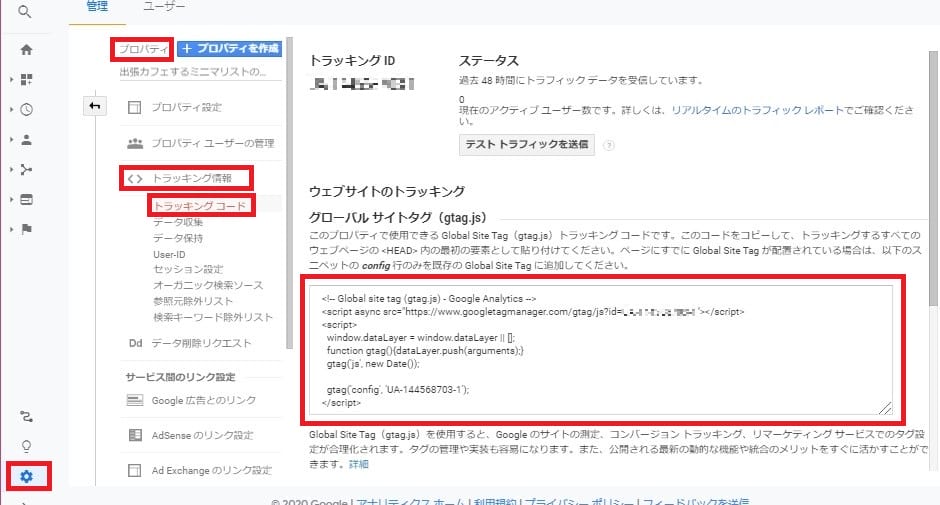Image resolution: width=940 pixels, height=505 pixels.
Task: Click AdSense link settings icon
Action: [x=135, y=435]
